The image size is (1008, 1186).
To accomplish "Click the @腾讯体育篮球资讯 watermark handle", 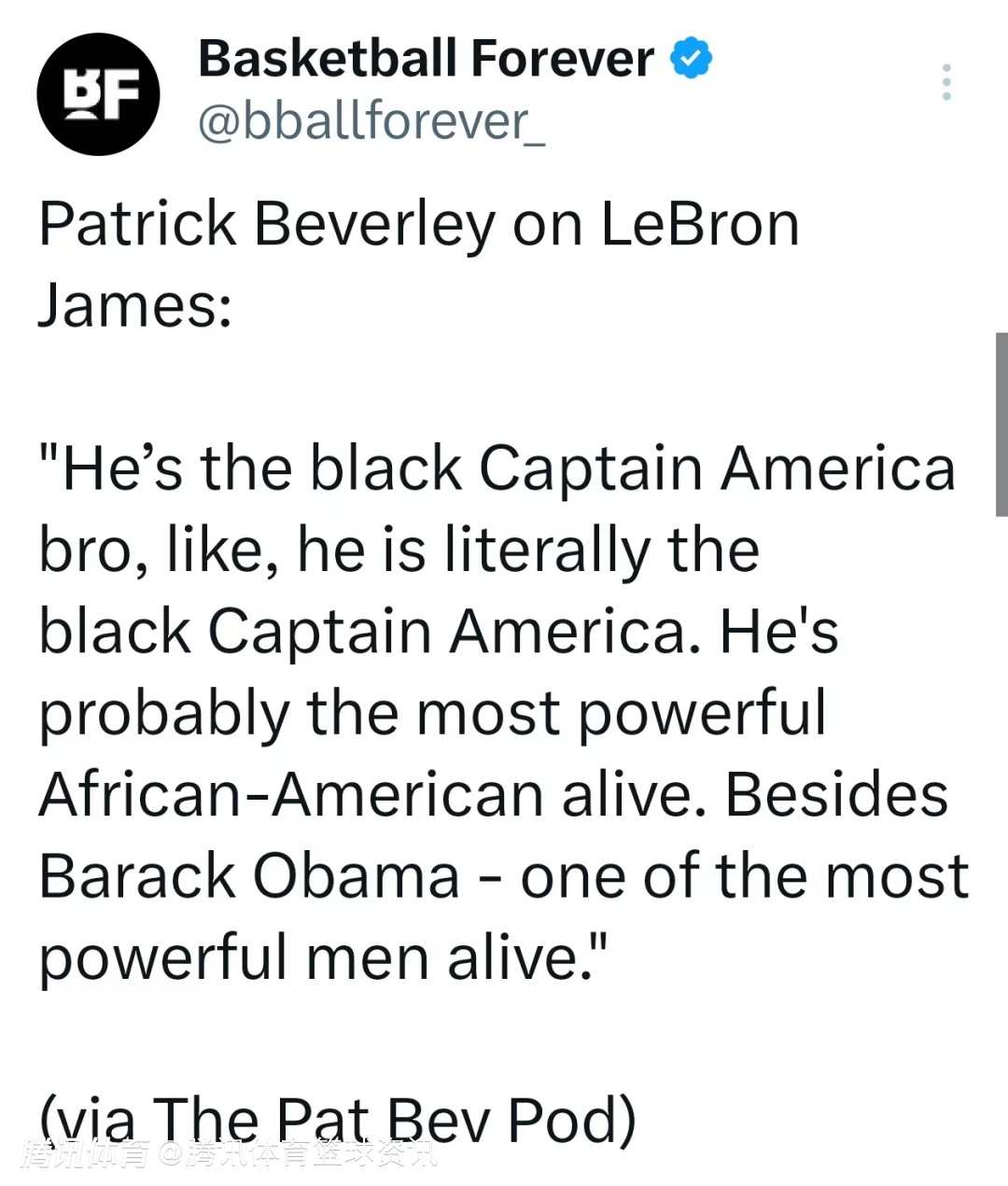I will [x=297, y=1154].
